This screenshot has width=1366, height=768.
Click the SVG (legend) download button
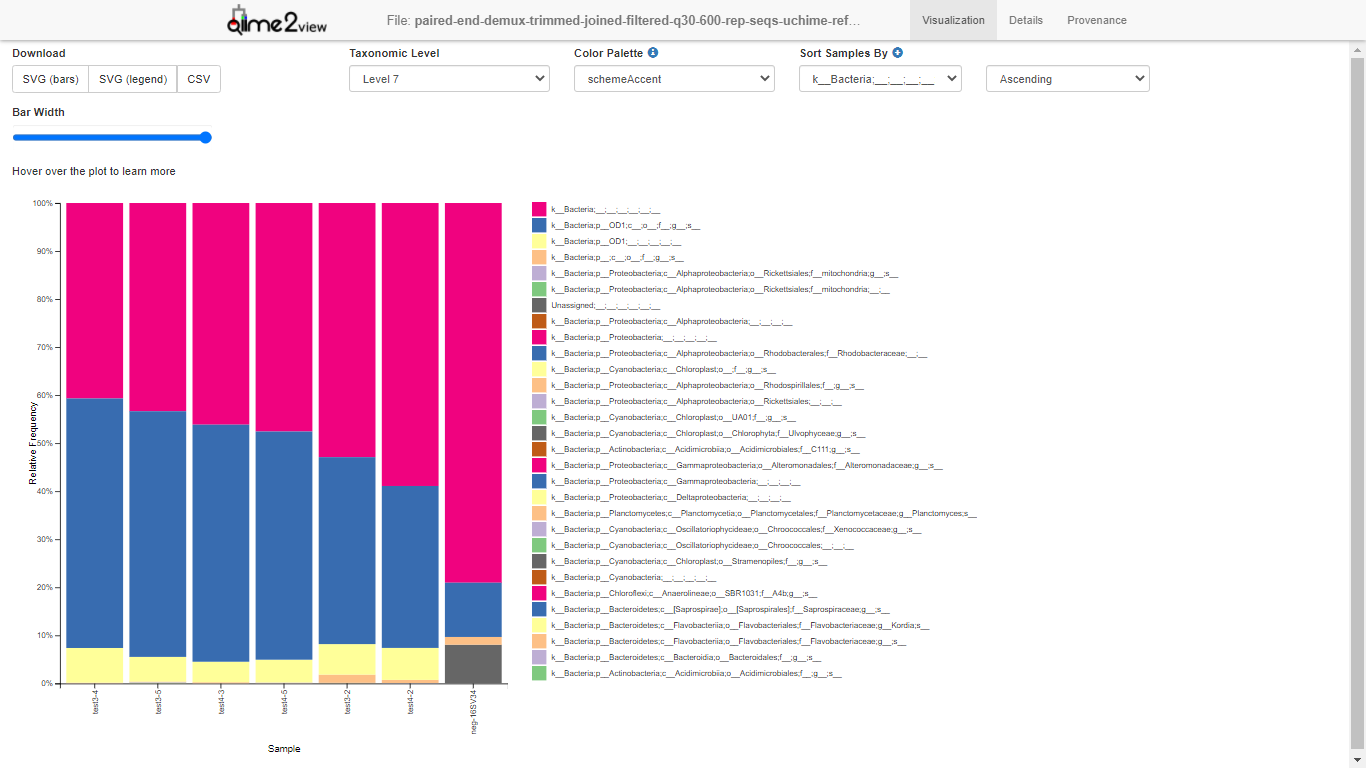(133, 79)
